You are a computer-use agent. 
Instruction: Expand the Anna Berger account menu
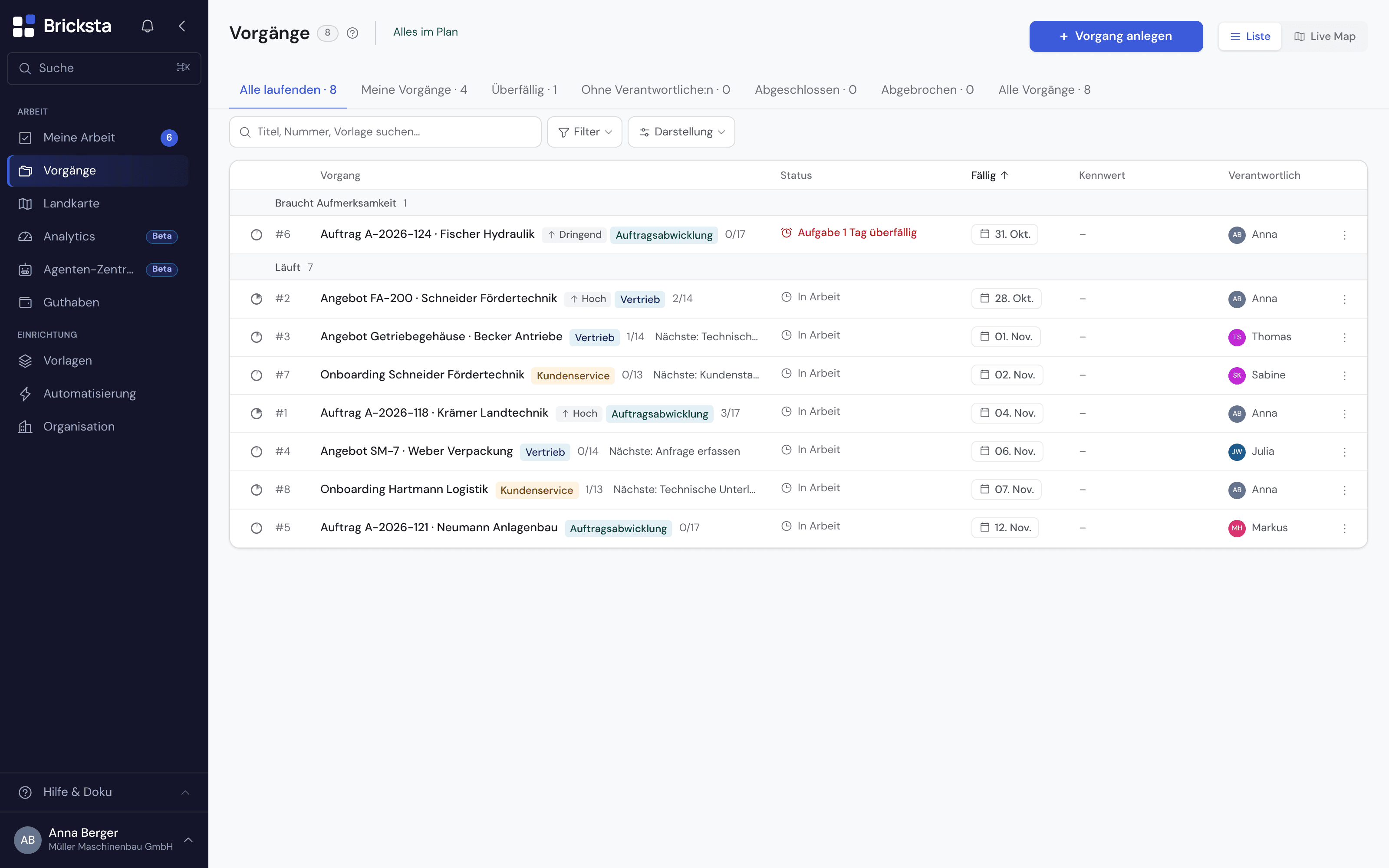pos(104,839)
